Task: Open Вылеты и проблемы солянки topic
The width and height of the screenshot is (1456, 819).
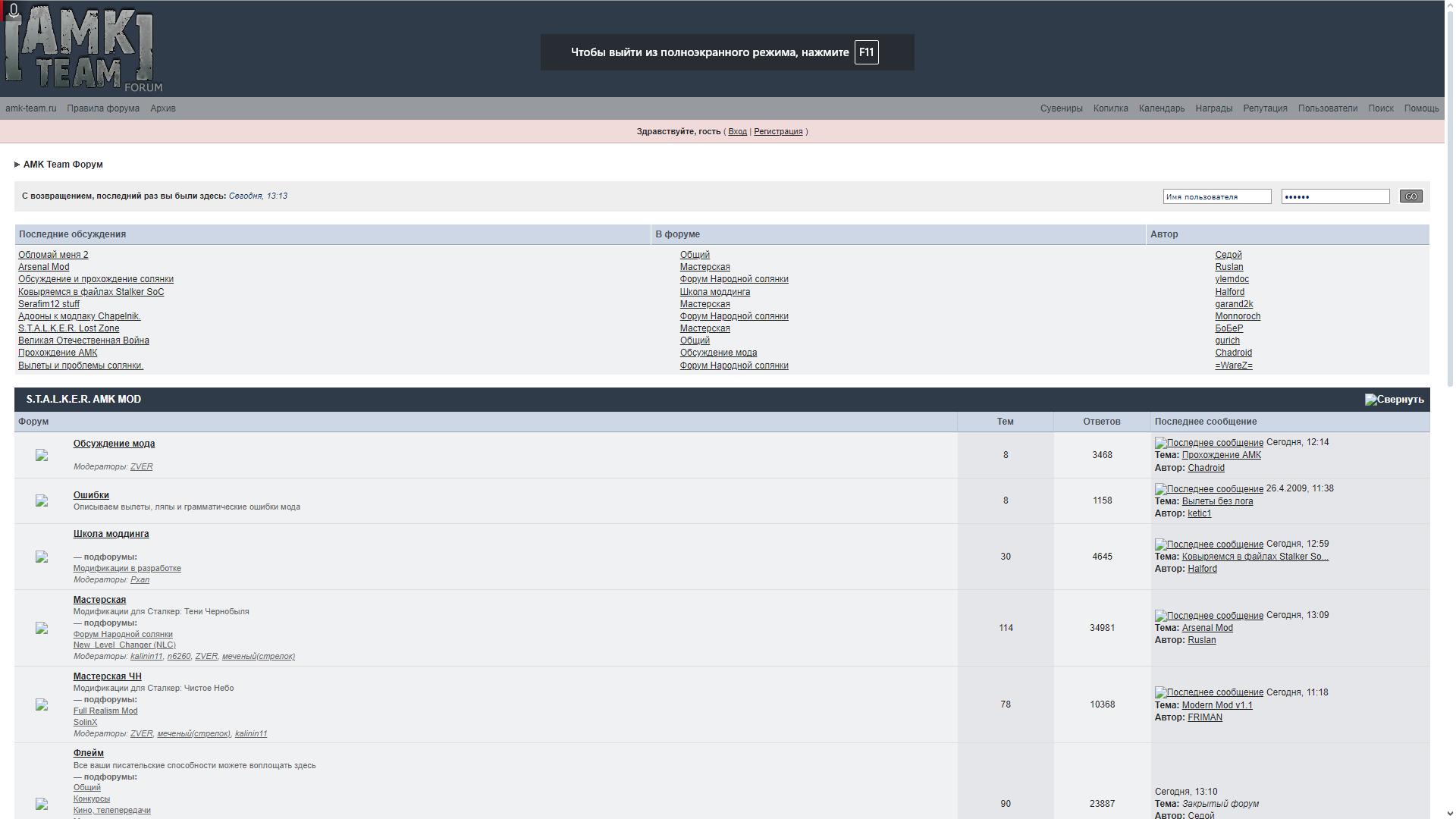Action: pos(80,366)
